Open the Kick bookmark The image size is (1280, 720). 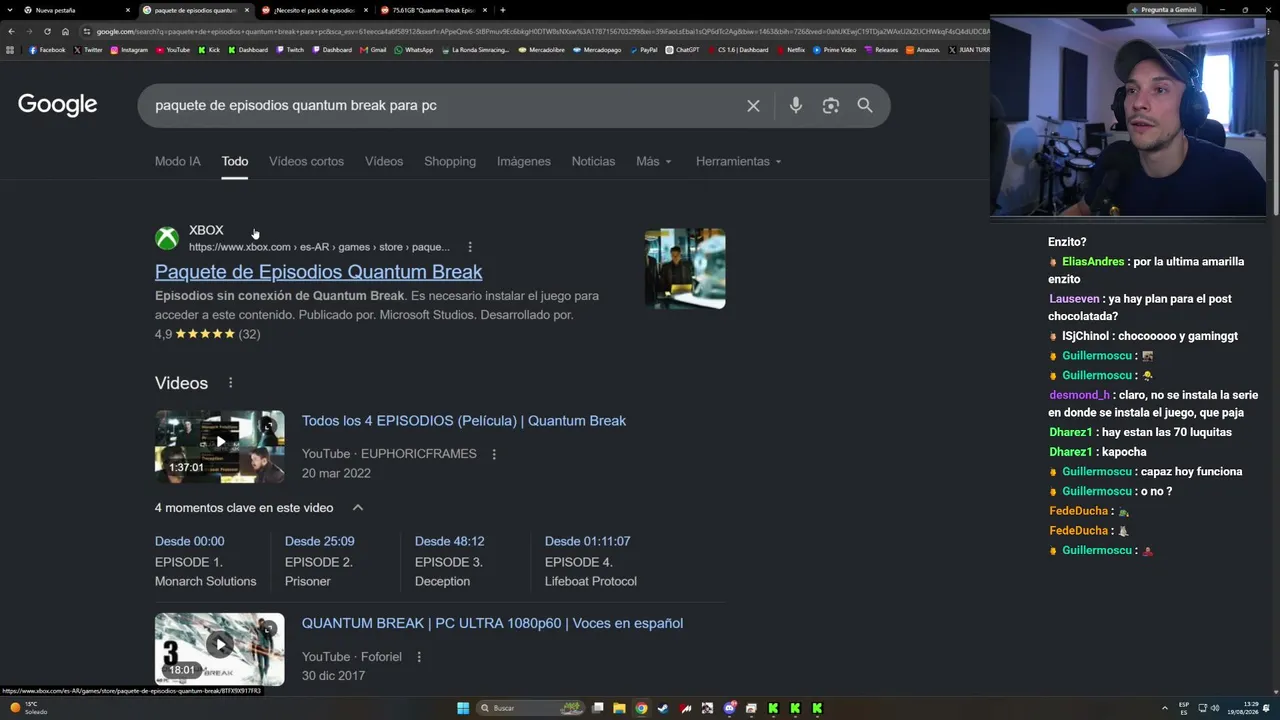pos(209,50)
